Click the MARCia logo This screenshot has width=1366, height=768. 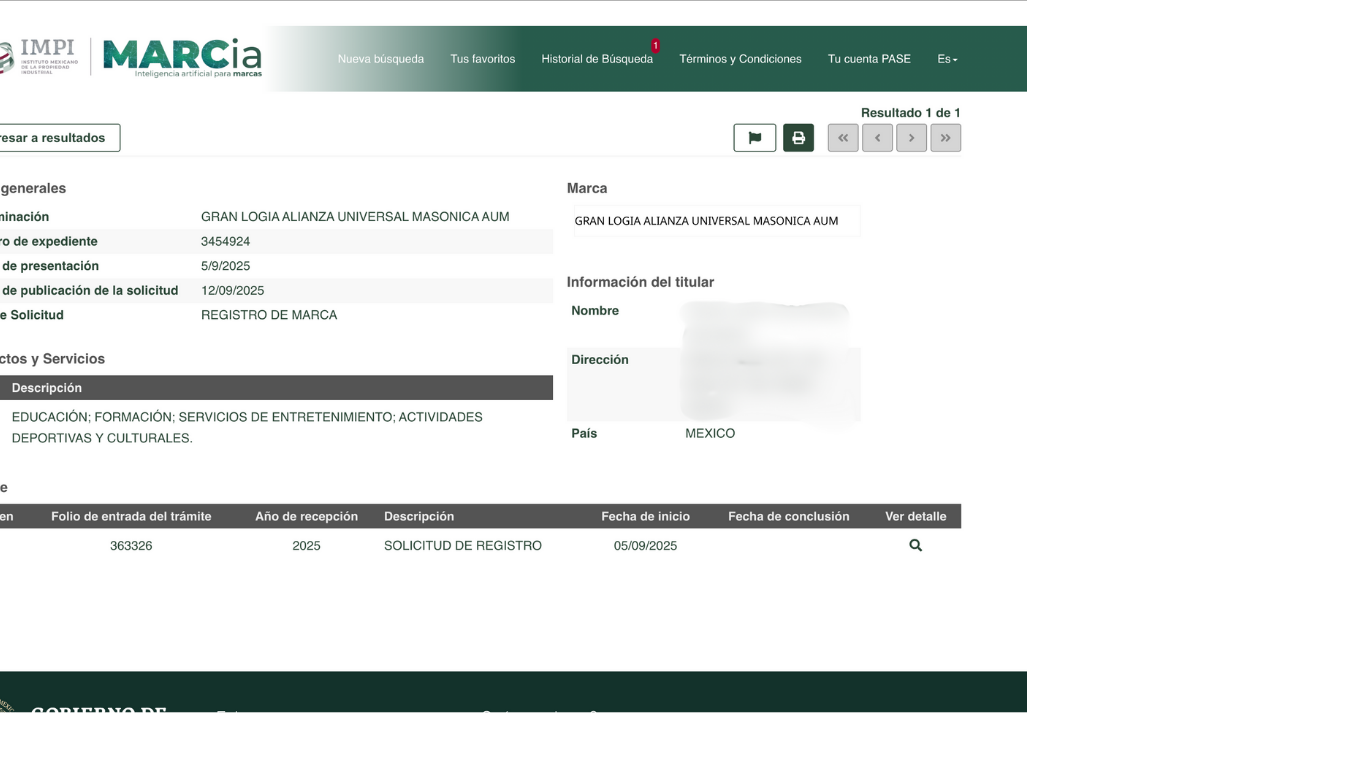(182, 58)
